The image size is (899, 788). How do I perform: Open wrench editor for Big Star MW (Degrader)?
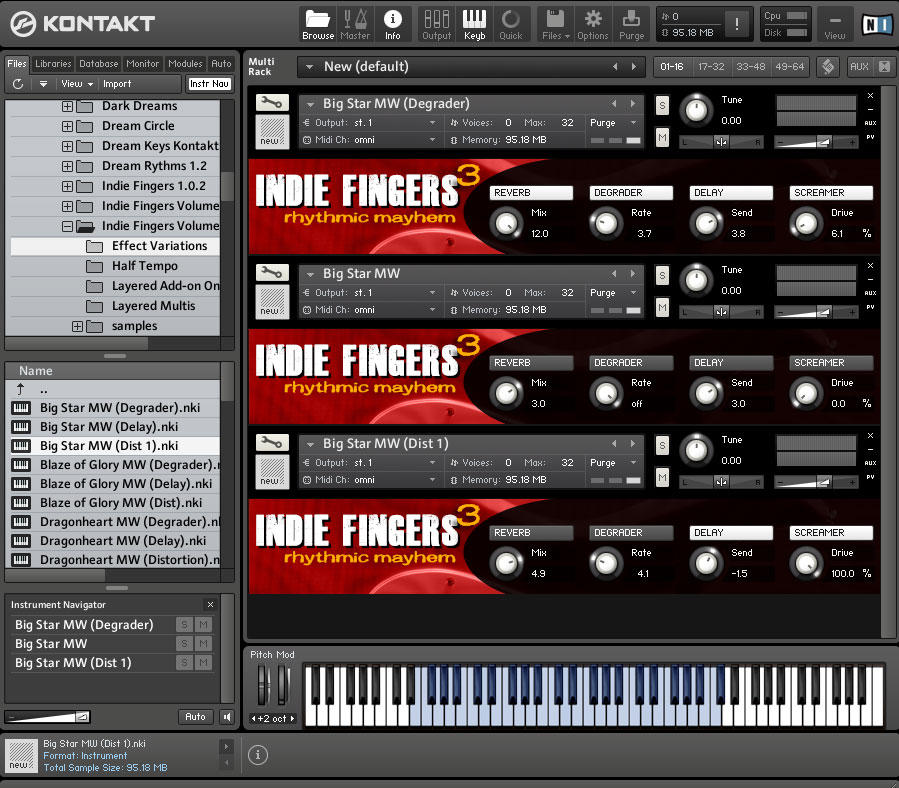[x=272, y=102]
